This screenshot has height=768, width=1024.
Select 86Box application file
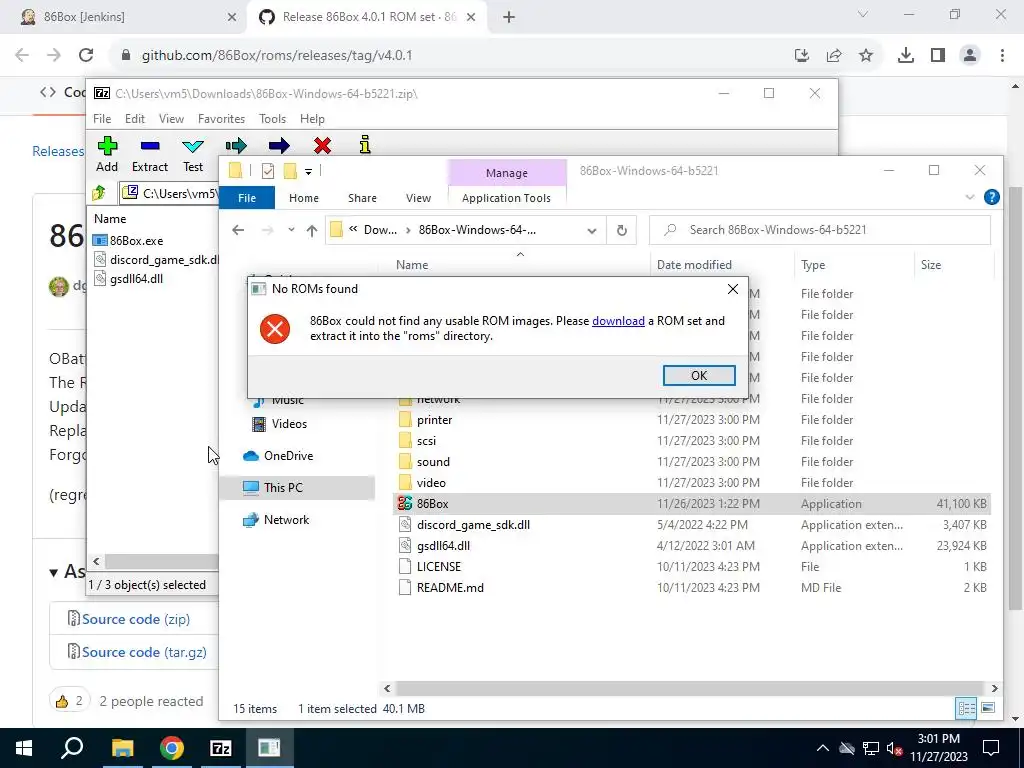[692, 504]
